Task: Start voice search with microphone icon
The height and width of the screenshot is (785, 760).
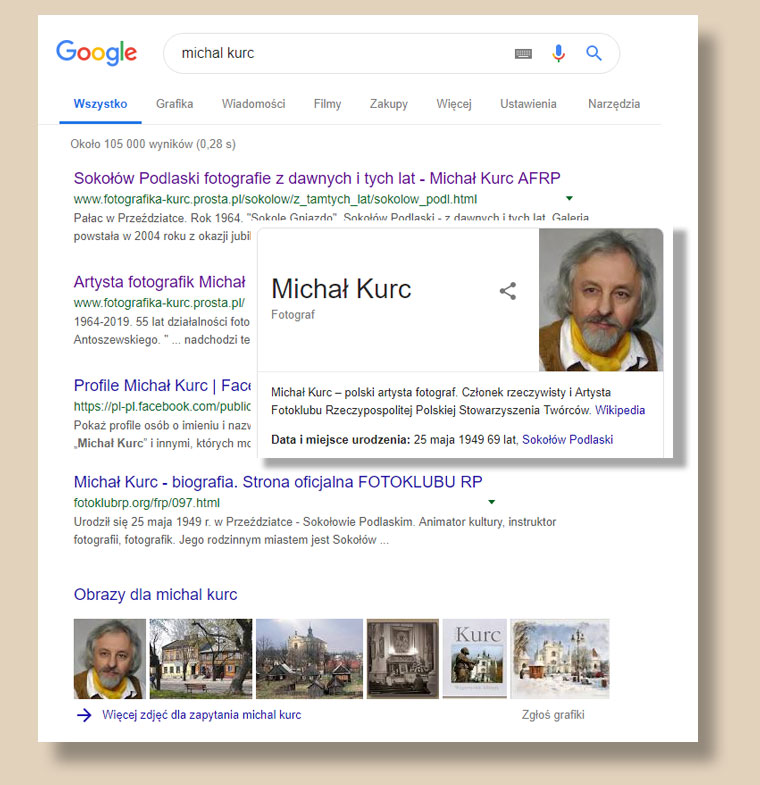Action: pyautogui.click(x=559, y=53)
